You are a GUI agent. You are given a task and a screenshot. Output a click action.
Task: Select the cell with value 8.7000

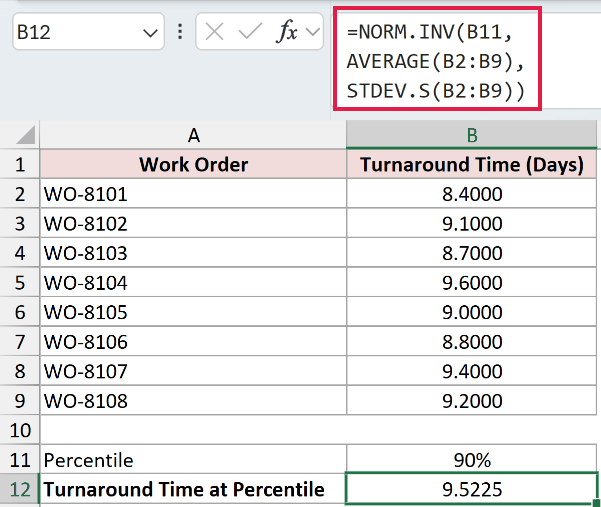tap(471, 253)
